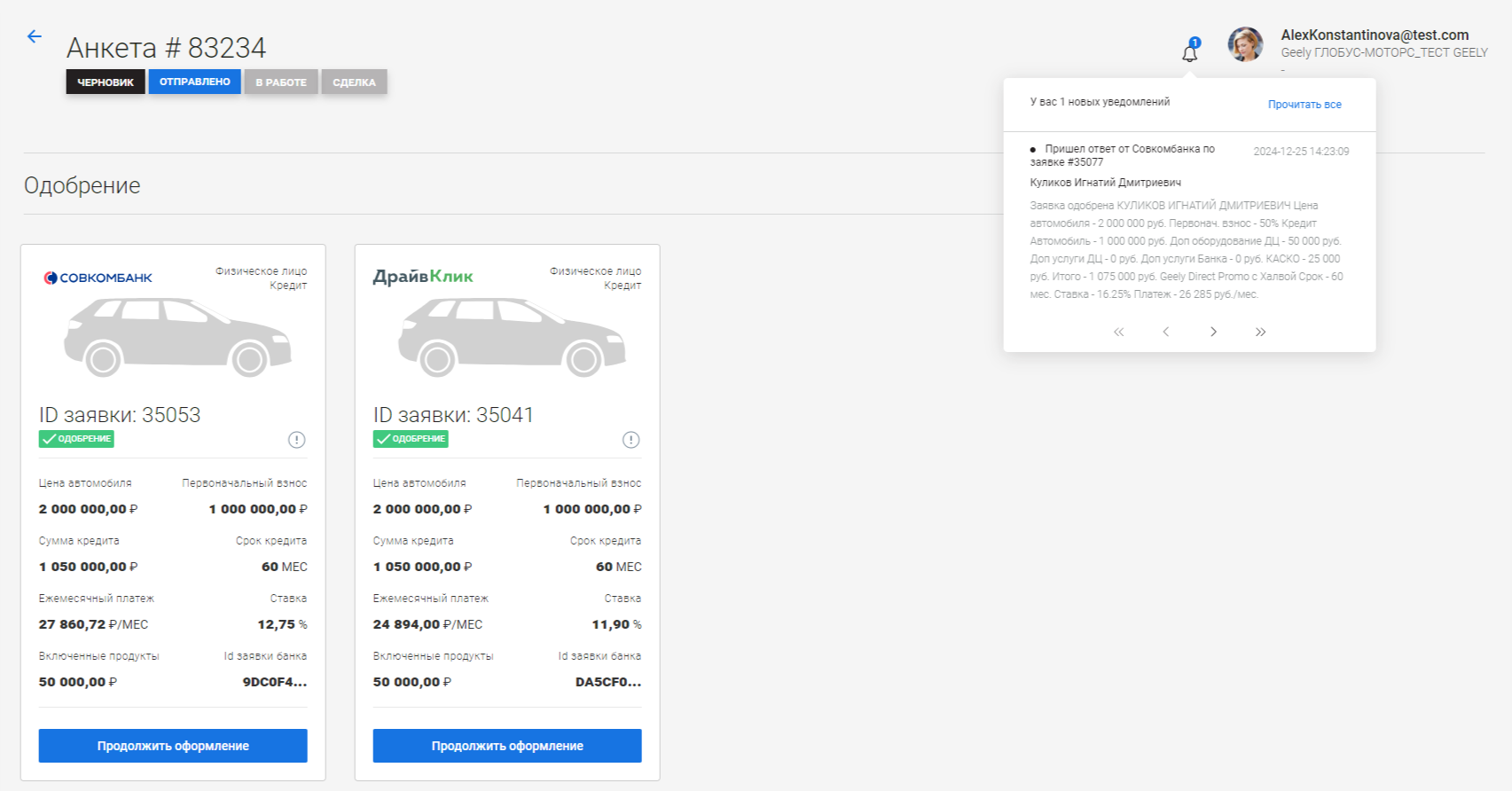This screenshot has height=791, width=1512.
Task: Go to next notification page
Action: click(1213, 332)
